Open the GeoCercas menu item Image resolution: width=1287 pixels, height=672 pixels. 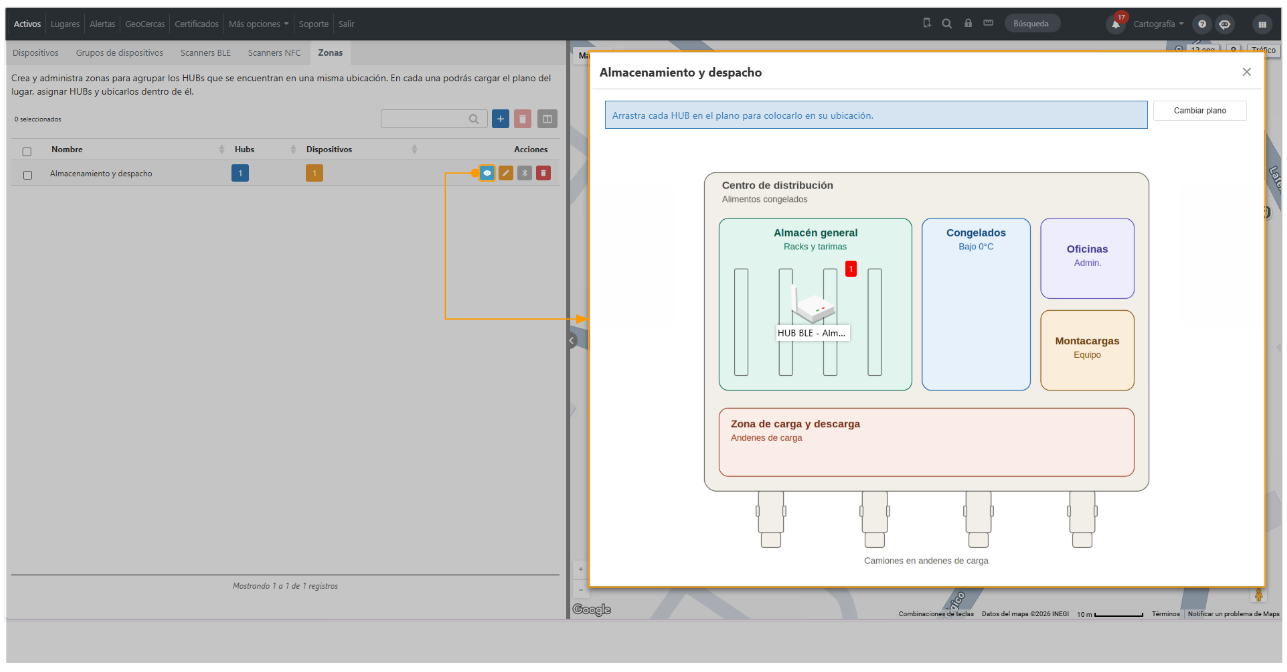point(145,24)
